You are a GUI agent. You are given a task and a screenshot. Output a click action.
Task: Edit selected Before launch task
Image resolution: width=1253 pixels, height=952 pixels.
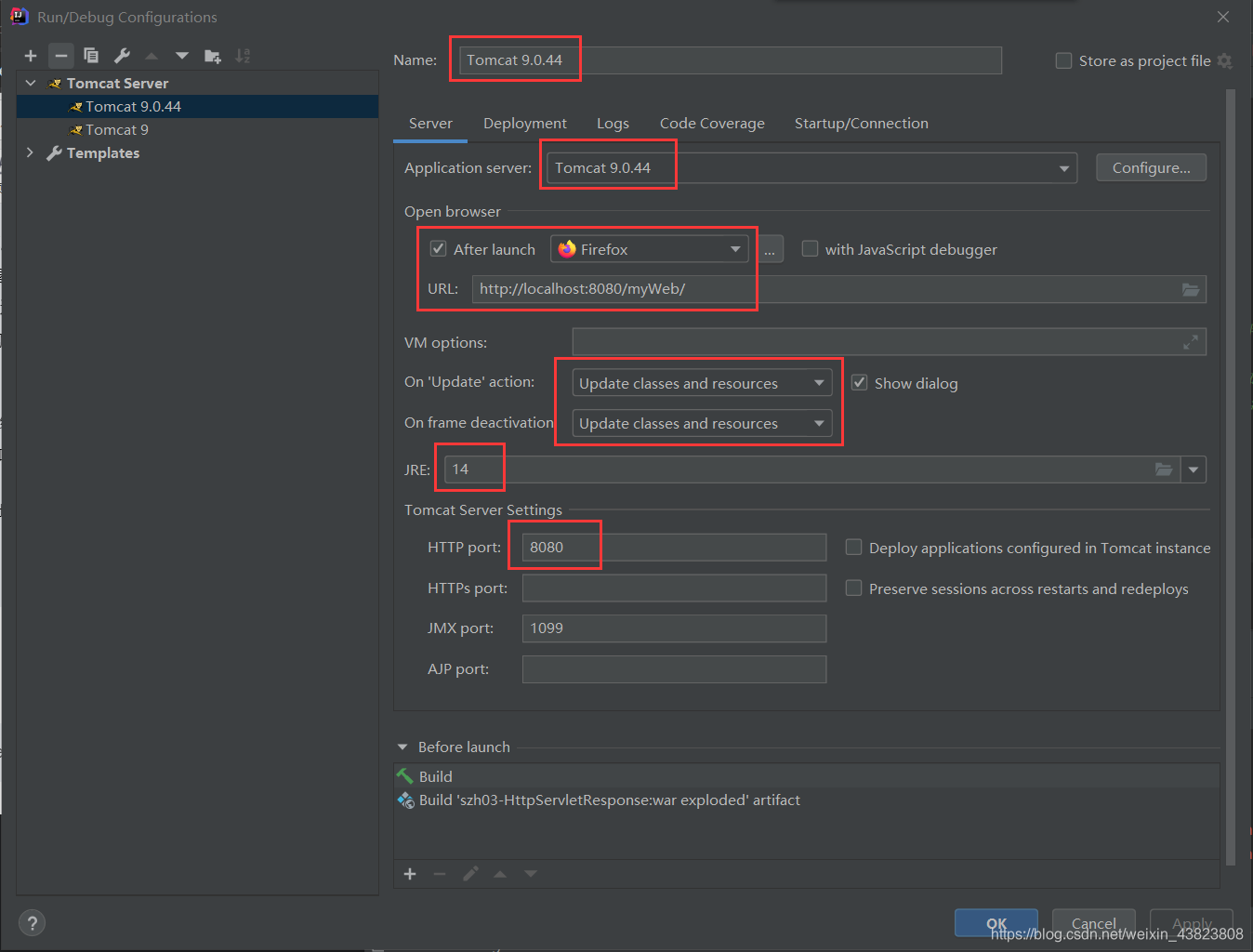470,874
